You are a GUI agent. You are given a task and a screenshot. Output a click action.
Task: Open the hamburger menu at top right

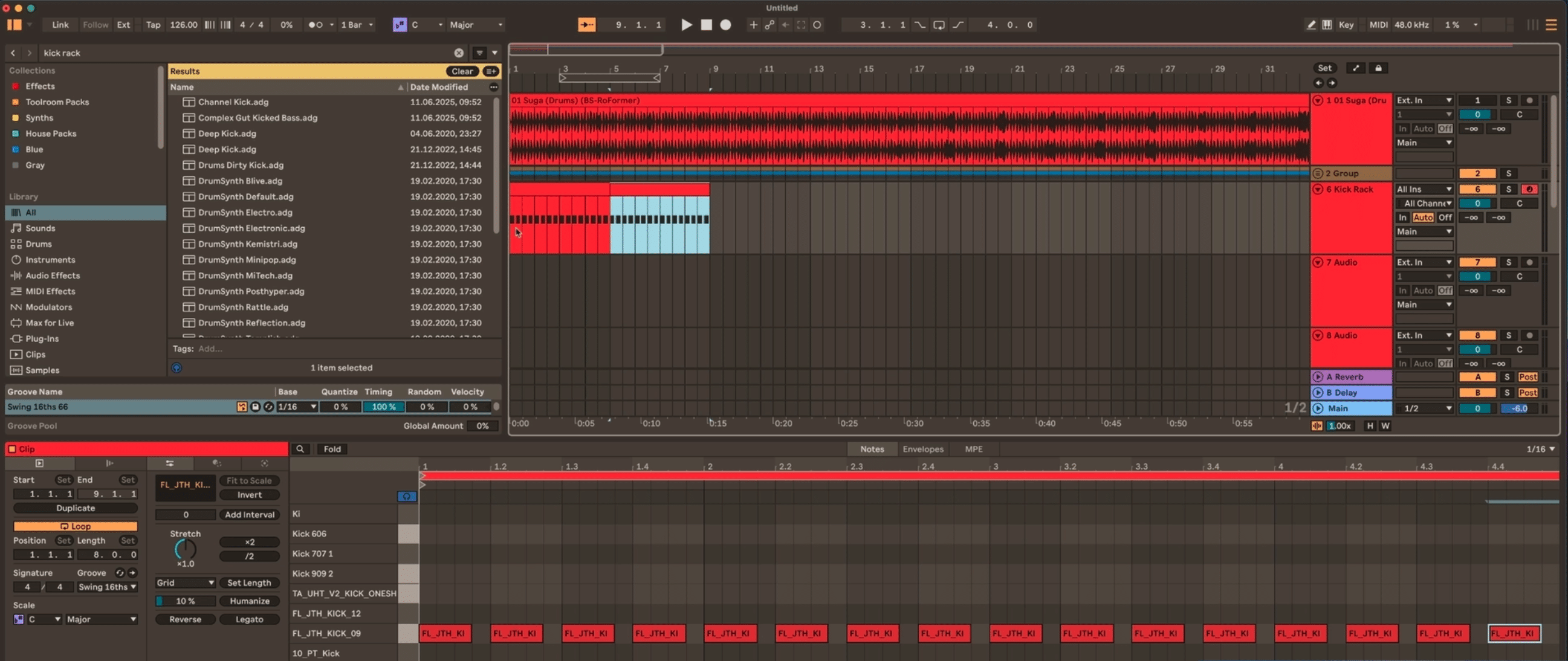pos(1552,24)
